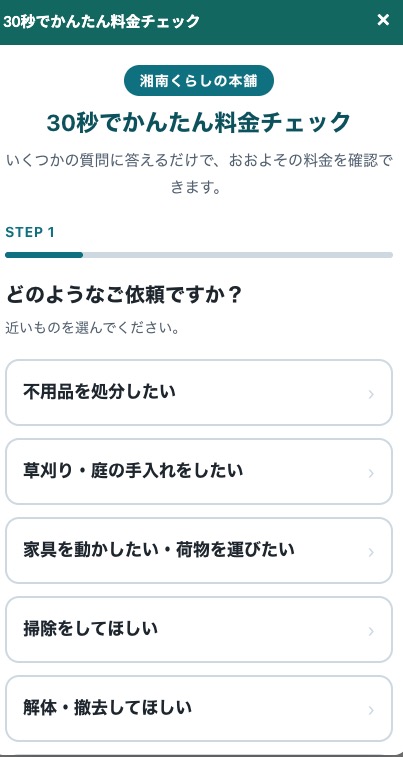Screen dimensions: 403x757
Task: Click the STEP 1 label
Action: tap(30, 233)
